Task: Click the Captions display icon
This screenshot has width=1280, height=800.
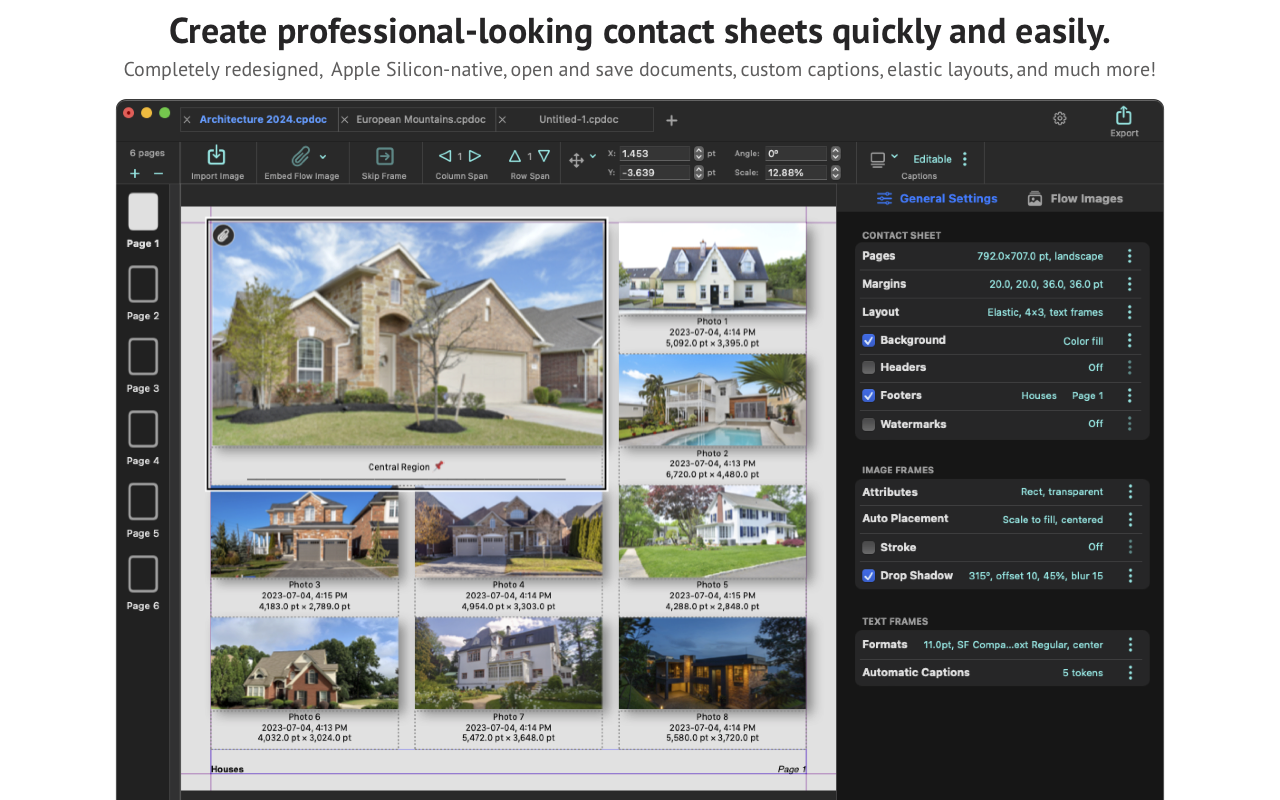Action: coord(878,159)
